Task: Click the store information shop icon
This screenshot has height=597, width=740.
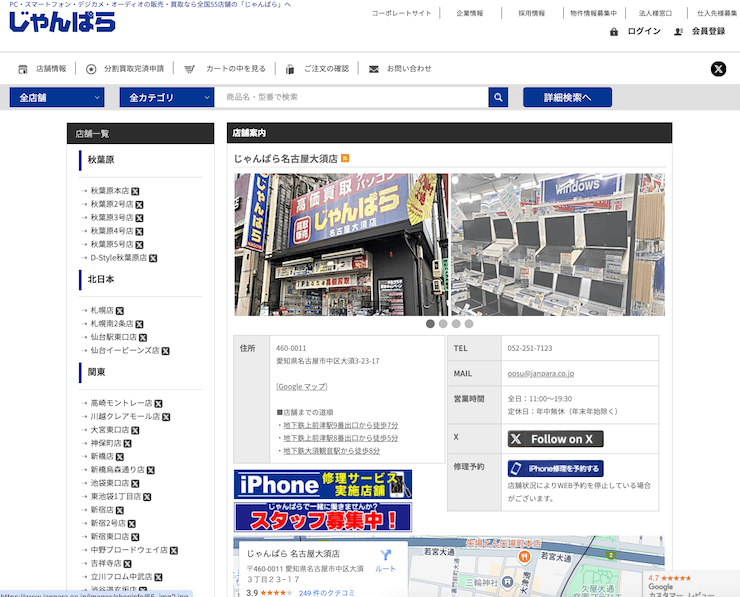Action: [23, 69]
